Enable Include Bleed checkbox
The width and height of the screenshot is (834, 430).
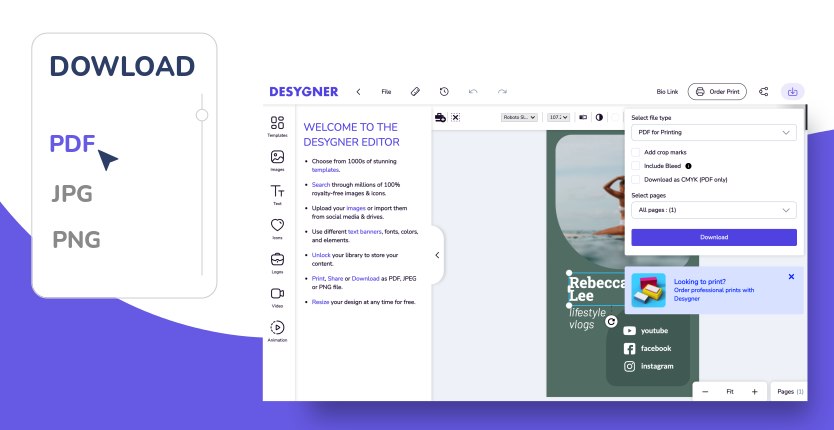636,166
